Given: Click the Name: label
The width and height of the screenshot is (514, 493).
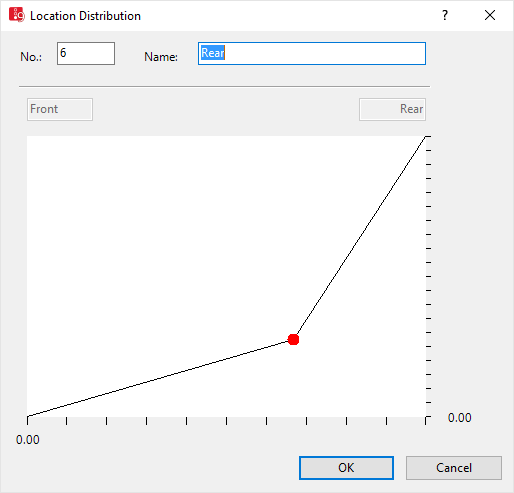Looking at the screenshot, I should tap(161, 57).
